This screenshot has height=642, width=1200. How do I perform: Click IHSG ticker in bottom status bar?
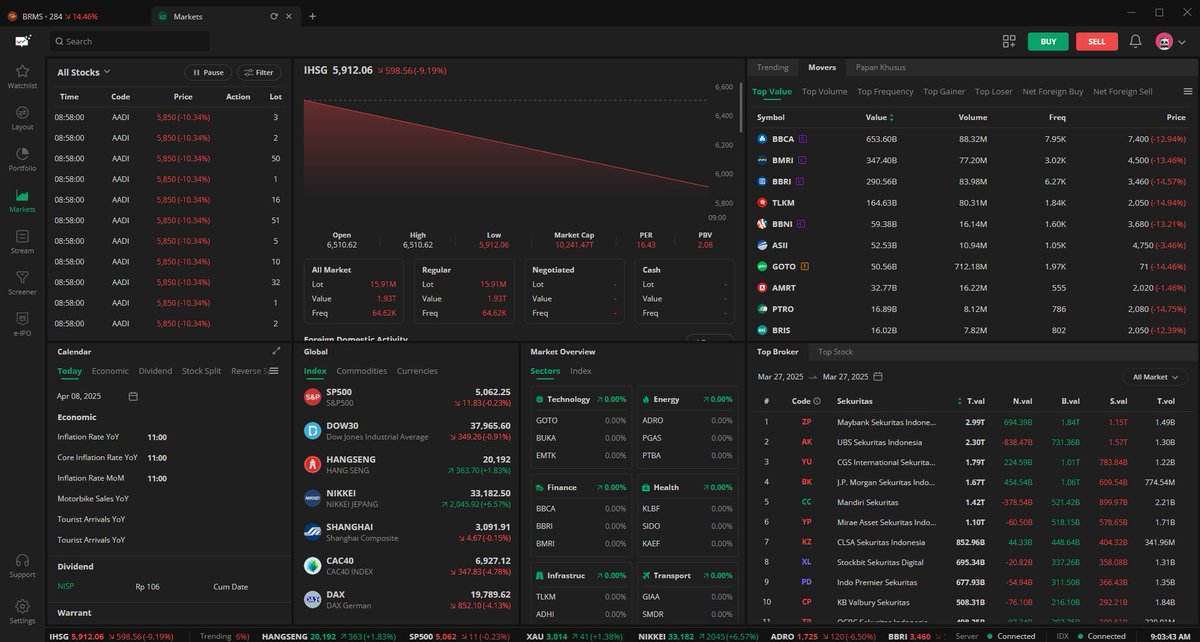pos(110,635)
